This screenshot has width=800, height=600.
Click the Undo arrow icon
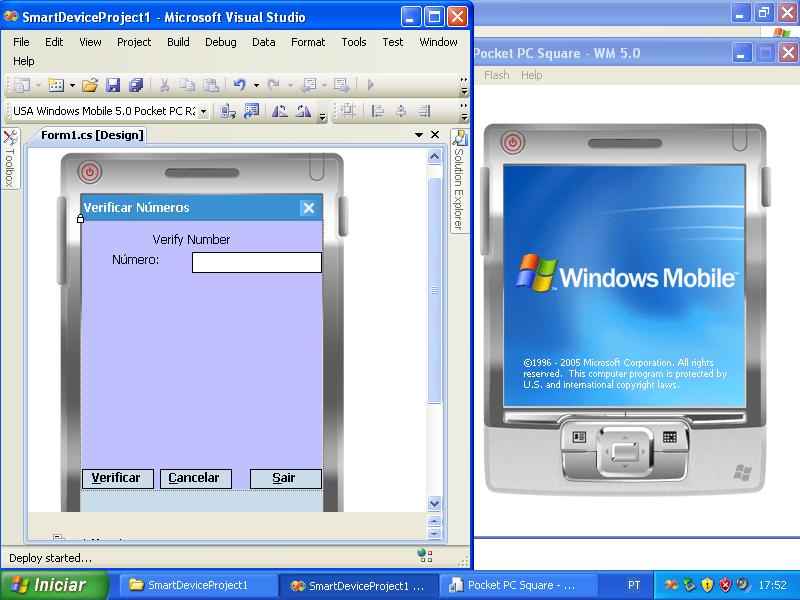tap(240, 85)
